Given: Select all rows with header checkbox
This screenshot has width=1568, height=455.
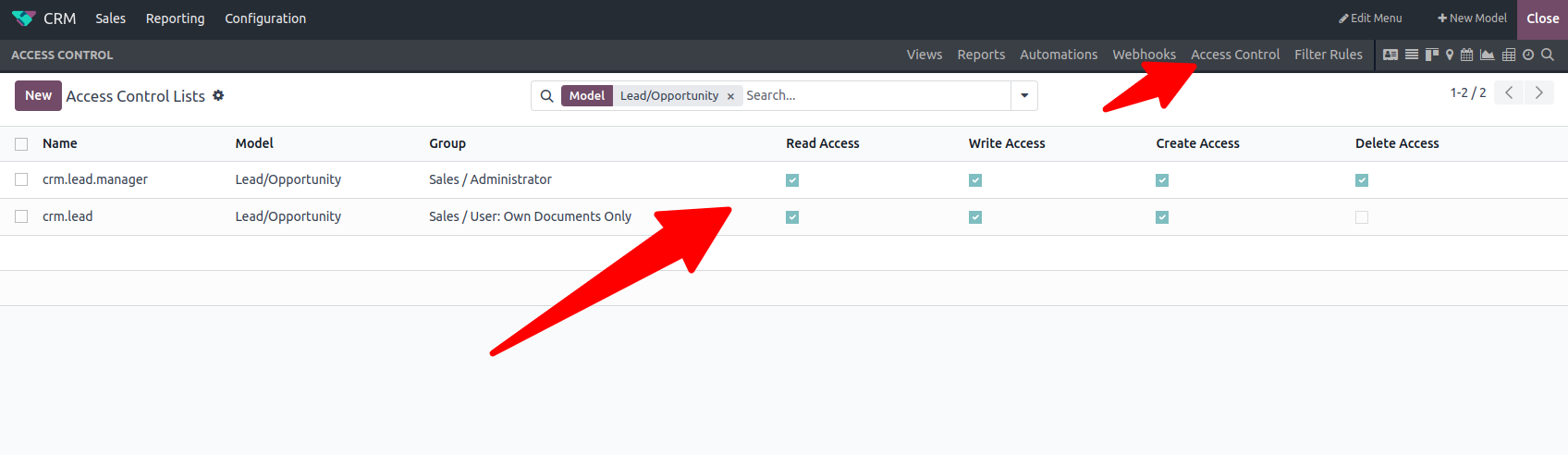Looking at the screenshot, I should (21, 144).
